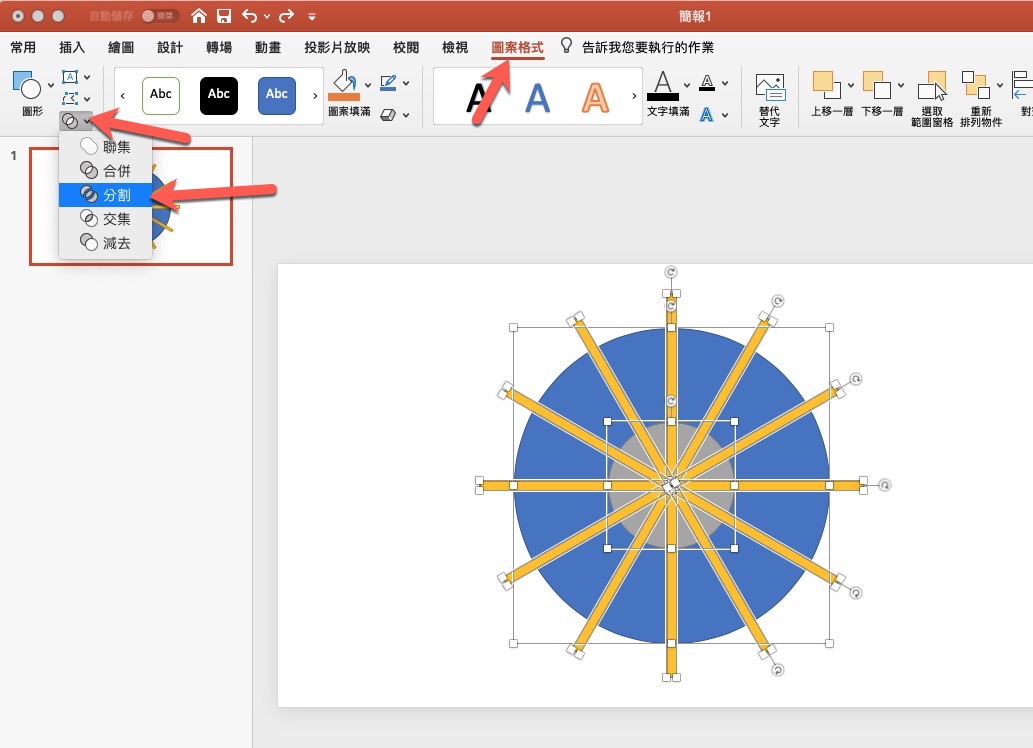Select 減去 in the merge shapes menu
Screen dimensions: 1033x748
(x=116, y=243)
